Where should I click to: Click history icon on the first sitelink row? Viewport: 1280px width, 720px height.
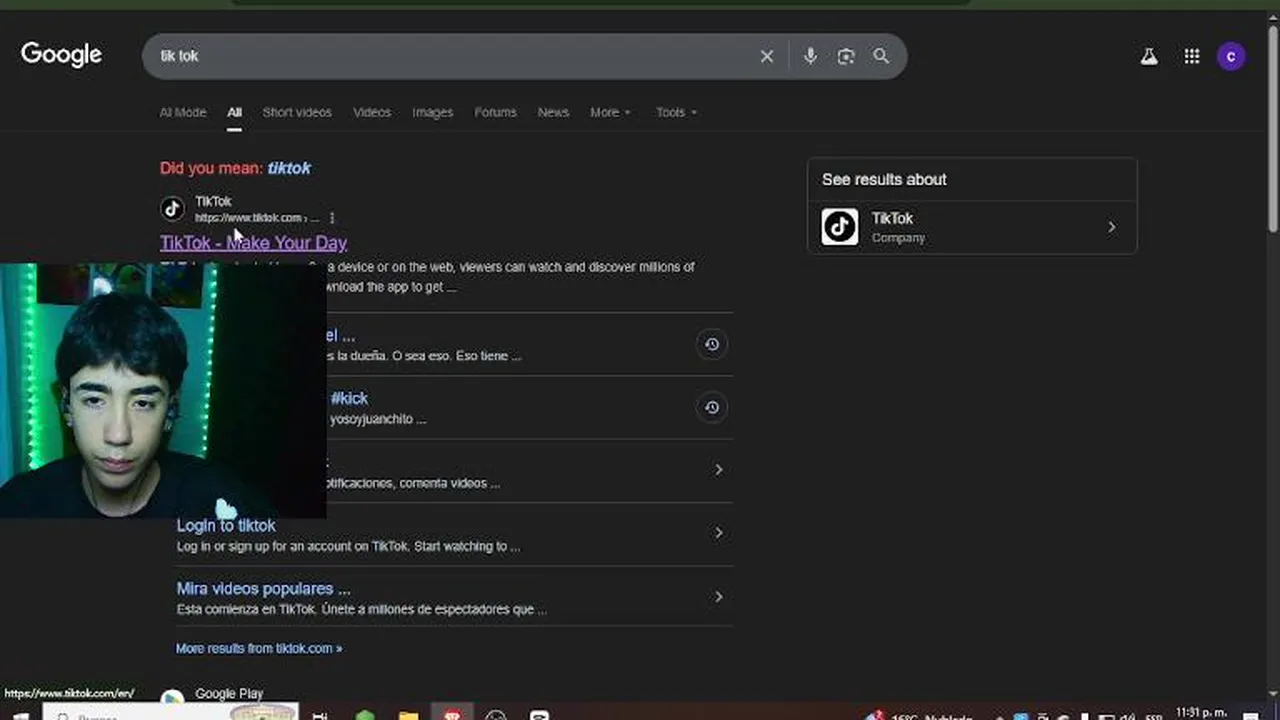coord(711,344)
